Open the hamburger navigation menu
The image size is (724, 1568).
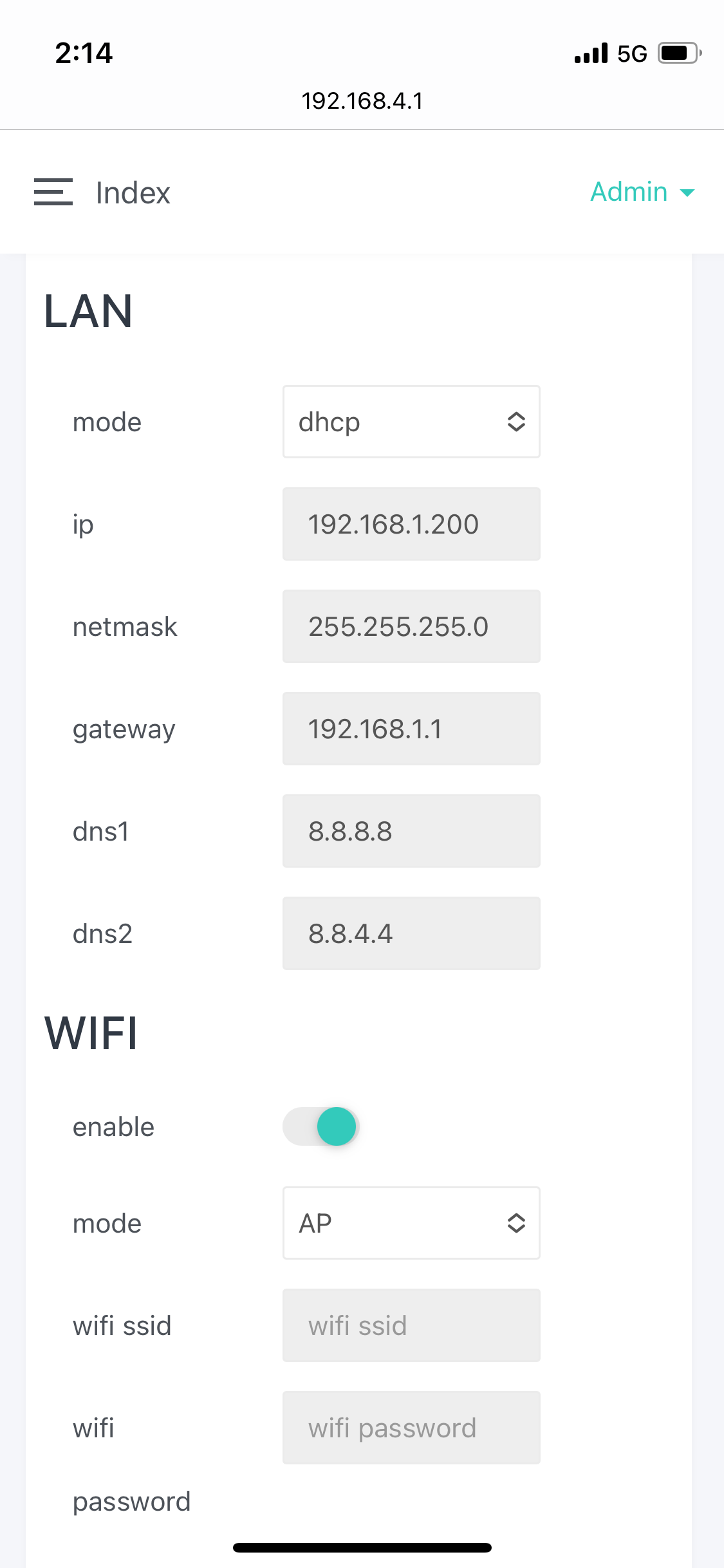click(53, 192)
